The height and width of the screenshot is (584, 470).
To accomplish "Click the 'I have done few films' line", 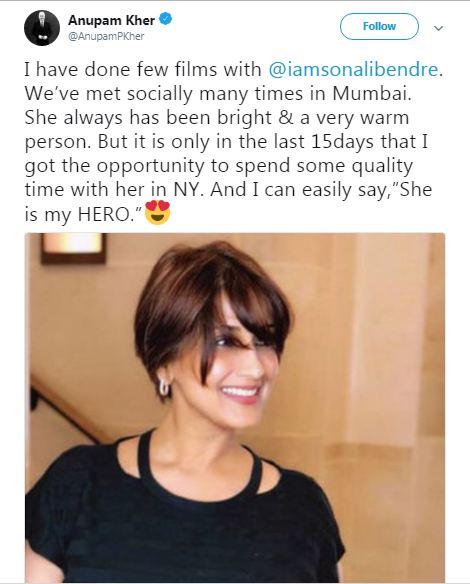I will 143,70.
